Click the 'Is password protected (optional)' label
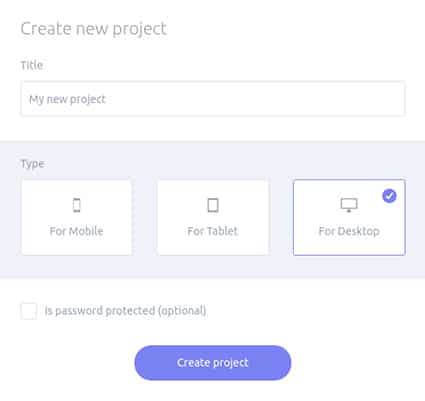425x401 pixels. [125, 311]
